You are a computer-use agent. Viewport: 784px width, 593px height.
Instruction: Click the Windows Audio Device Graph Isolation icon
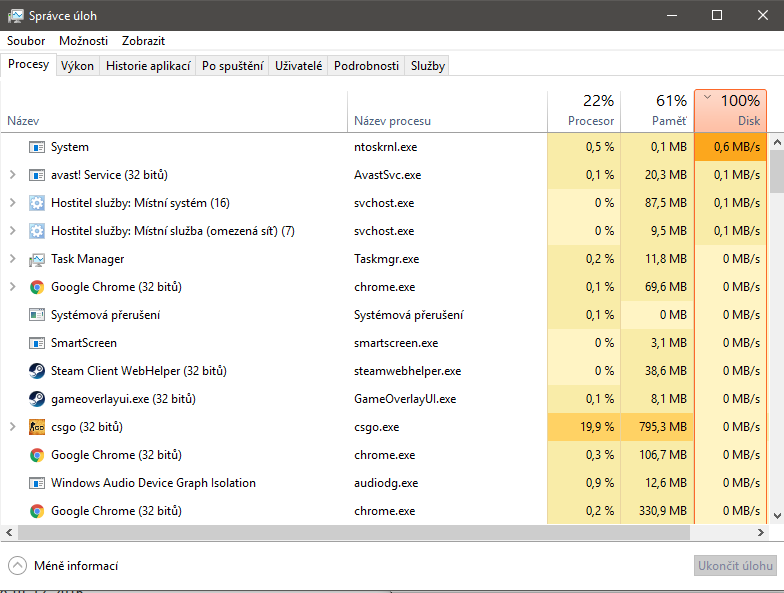coord(37,483)
